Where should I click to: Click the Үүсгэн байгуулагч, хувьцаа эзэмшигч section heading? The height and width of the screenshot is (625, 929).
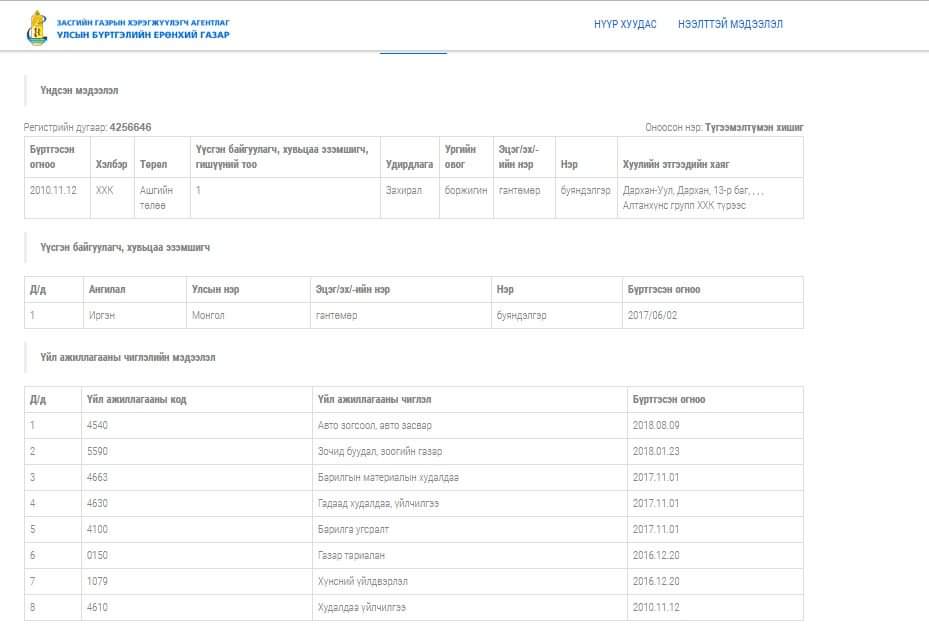coord(125,248)
